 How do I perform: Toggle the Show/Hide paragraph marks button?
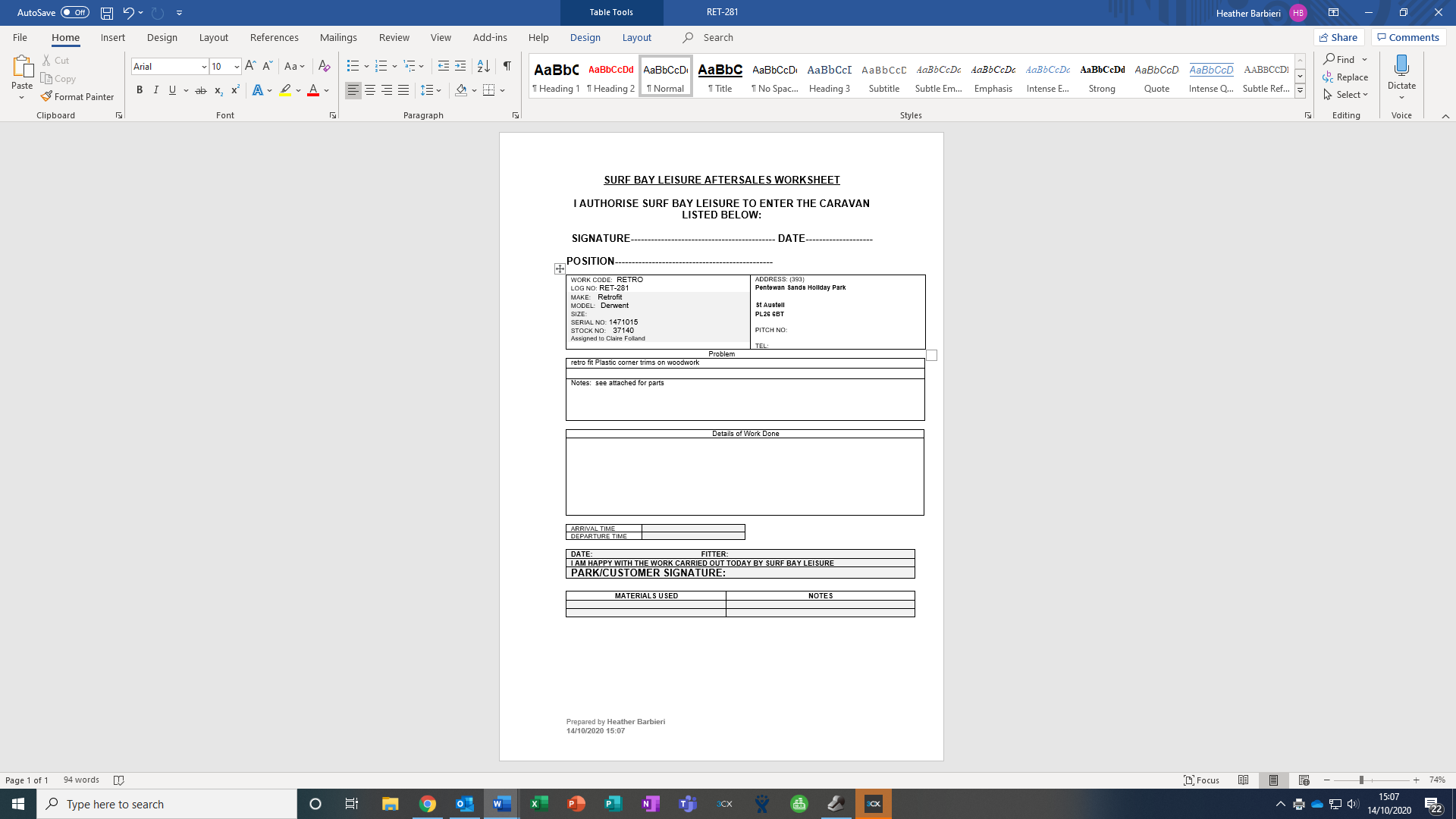[507, 66]
